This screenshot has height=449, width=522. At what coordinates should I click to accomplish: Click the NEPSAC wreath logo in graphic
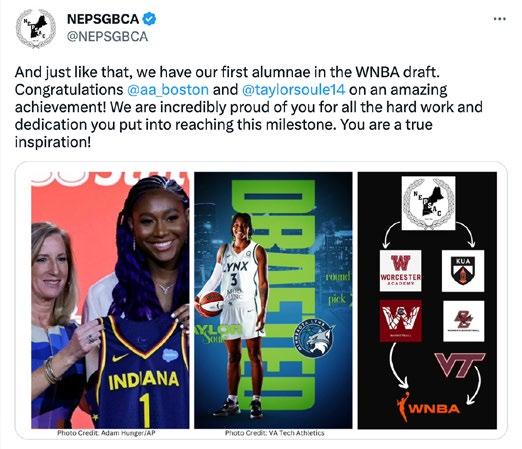click(x=428, y=203)
